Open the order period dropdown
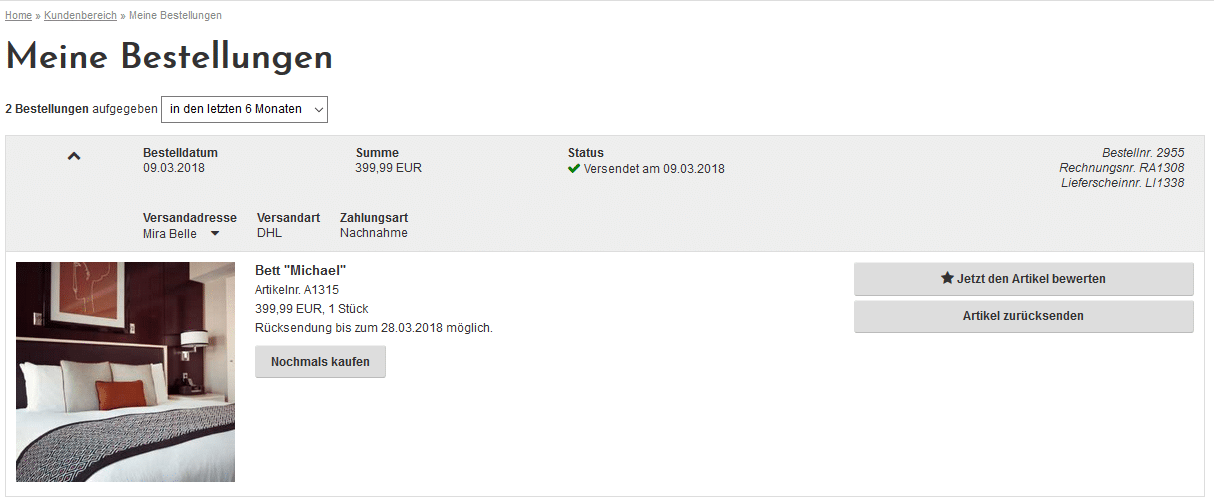 click(244, 109)
